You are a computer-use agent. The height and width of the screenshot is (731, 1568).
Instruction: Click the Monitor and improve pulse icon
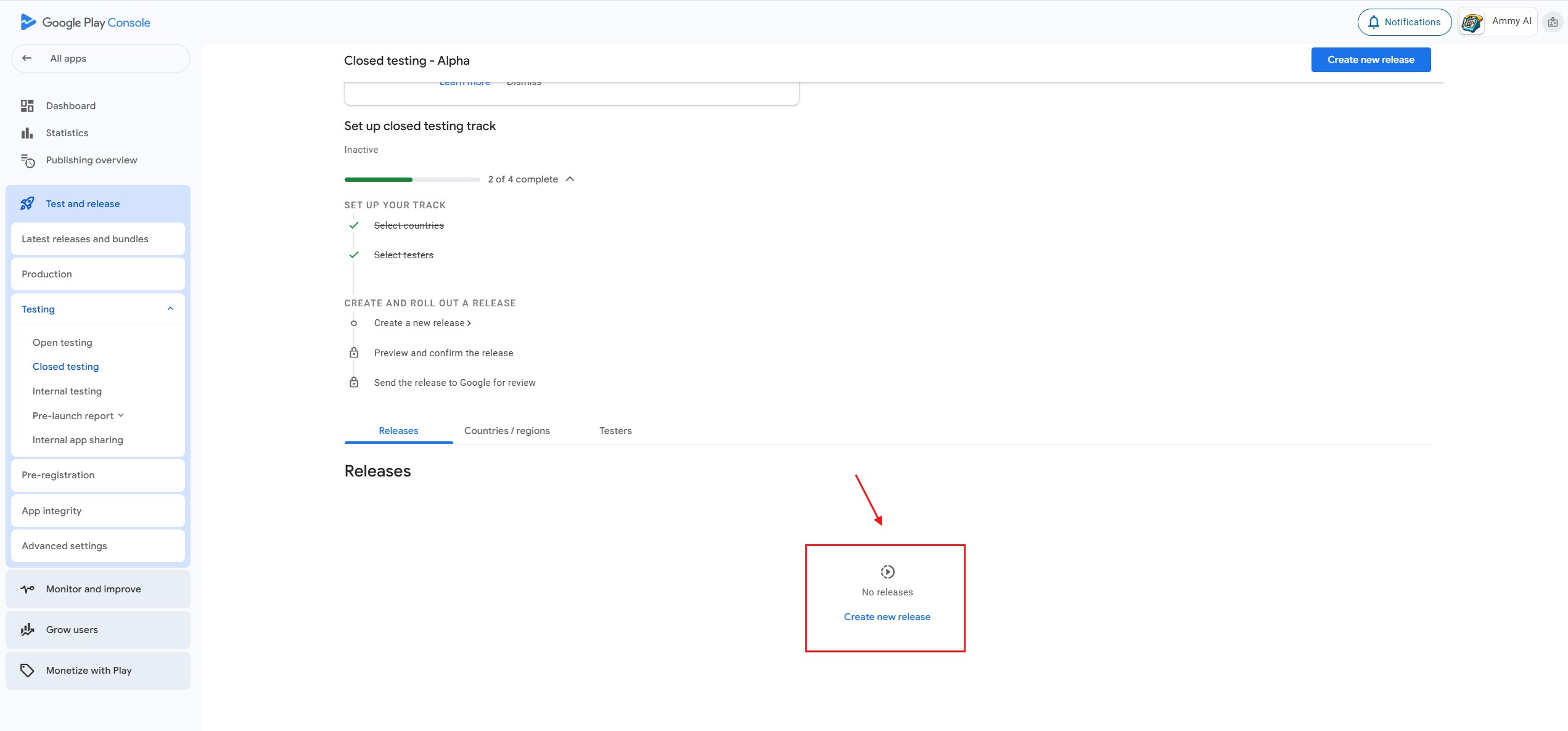click(27, 589)
